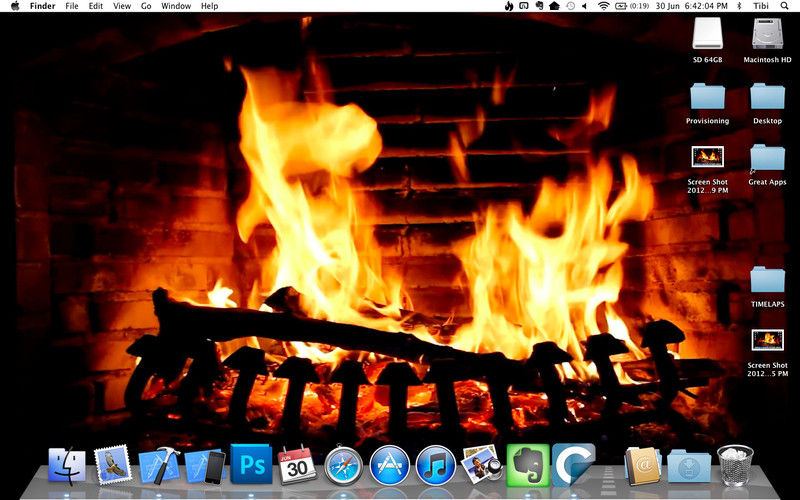Open the Go menu
Viewport: 800px width, 500px height.
tap(146, 6)
